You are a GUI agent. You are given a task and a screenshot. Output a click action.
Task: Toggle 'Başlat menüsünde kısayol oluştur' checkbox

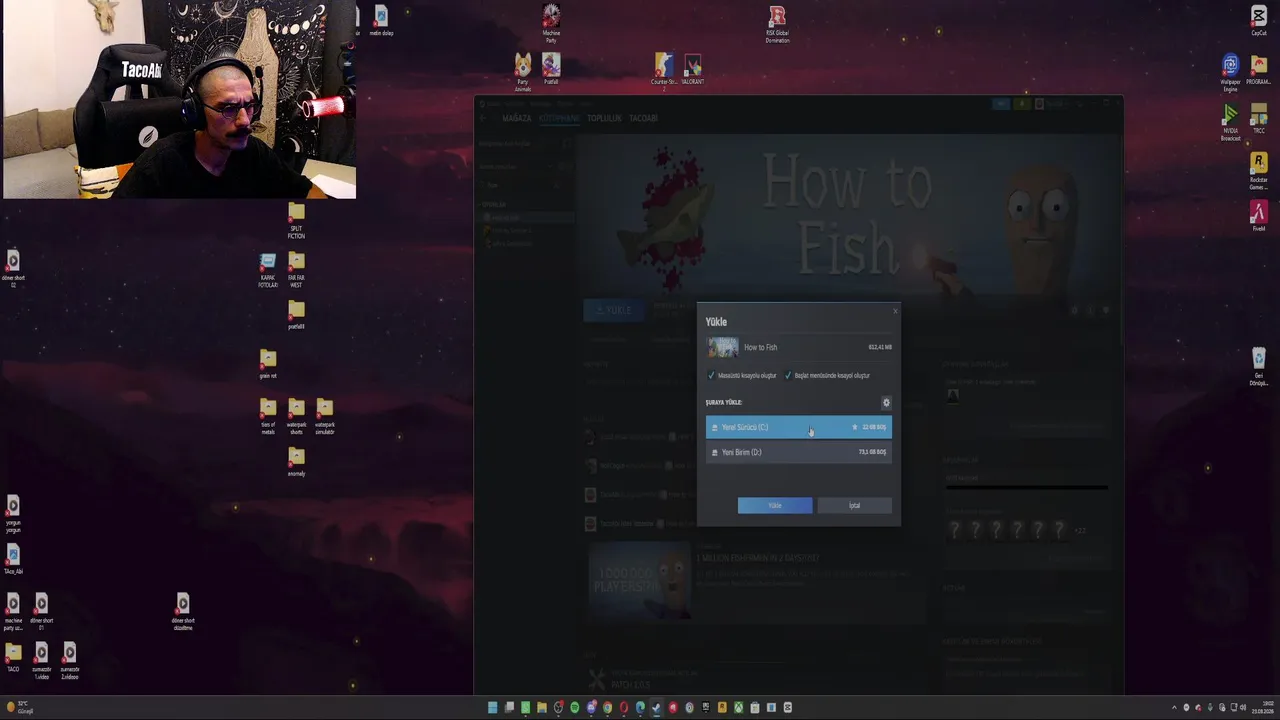tap(788, 376)
